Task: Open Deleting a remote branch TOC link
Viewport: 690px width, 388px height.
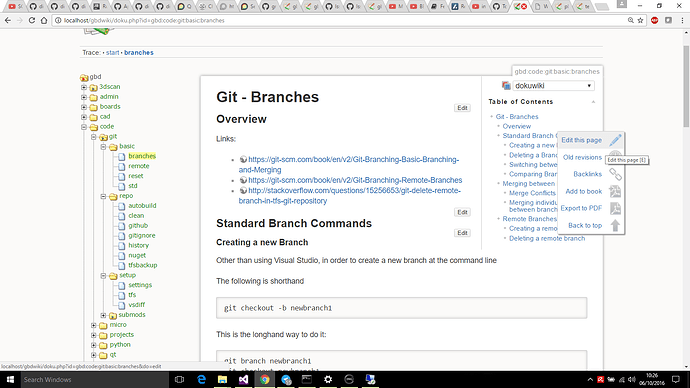Action: point(547,238)
